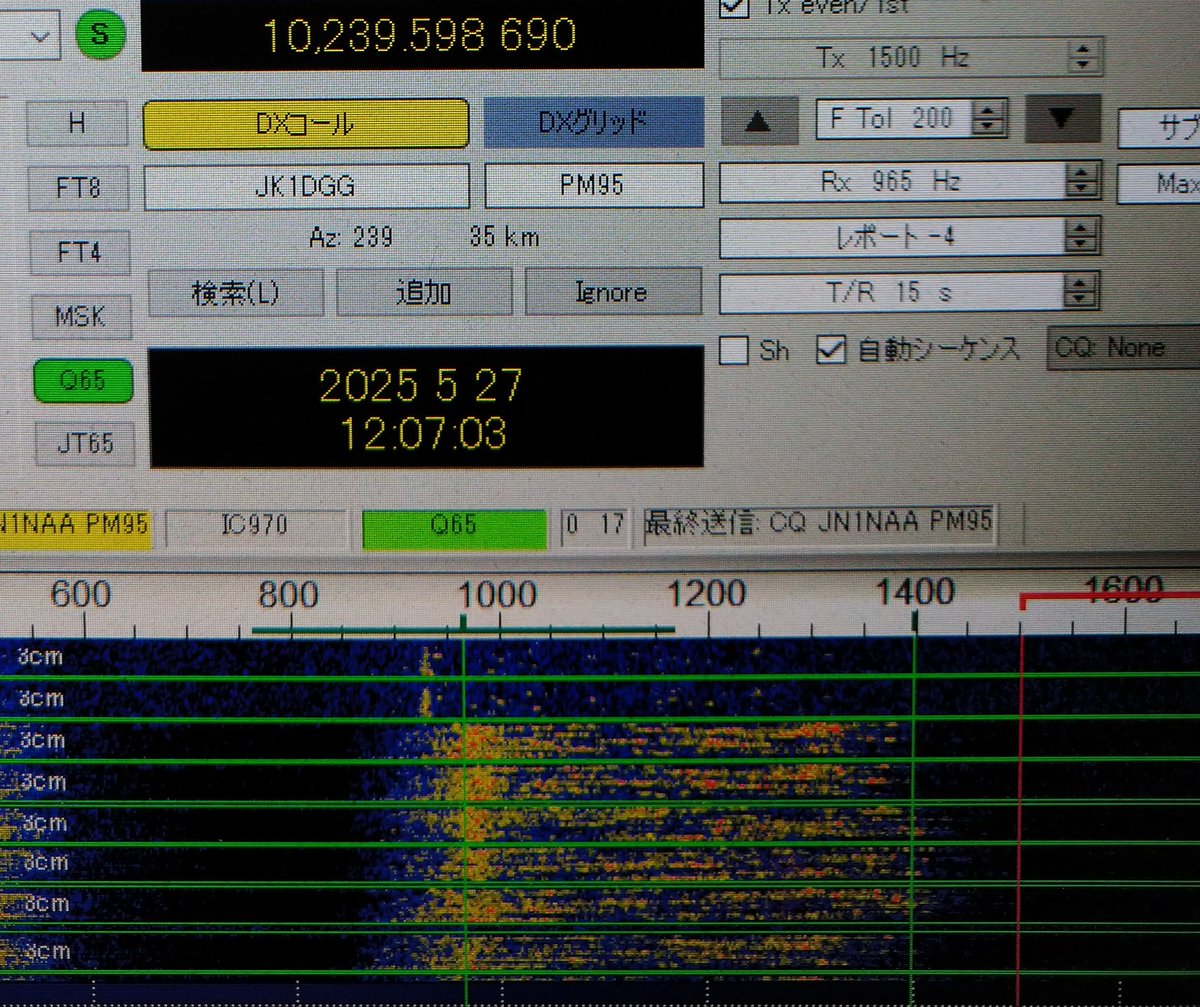Viewport: 1200px width, 1007px height.
Task: Click 1400 on the waterfall frequency scale
Action: (914, 592)
